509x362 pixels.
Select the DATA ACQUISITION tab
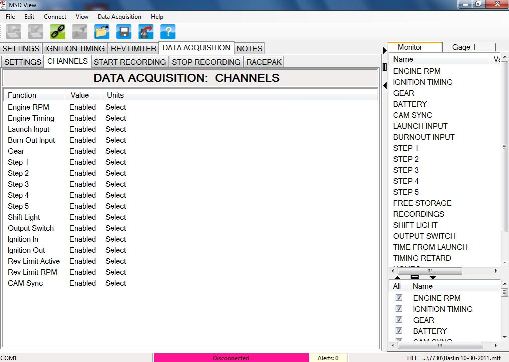196,47
